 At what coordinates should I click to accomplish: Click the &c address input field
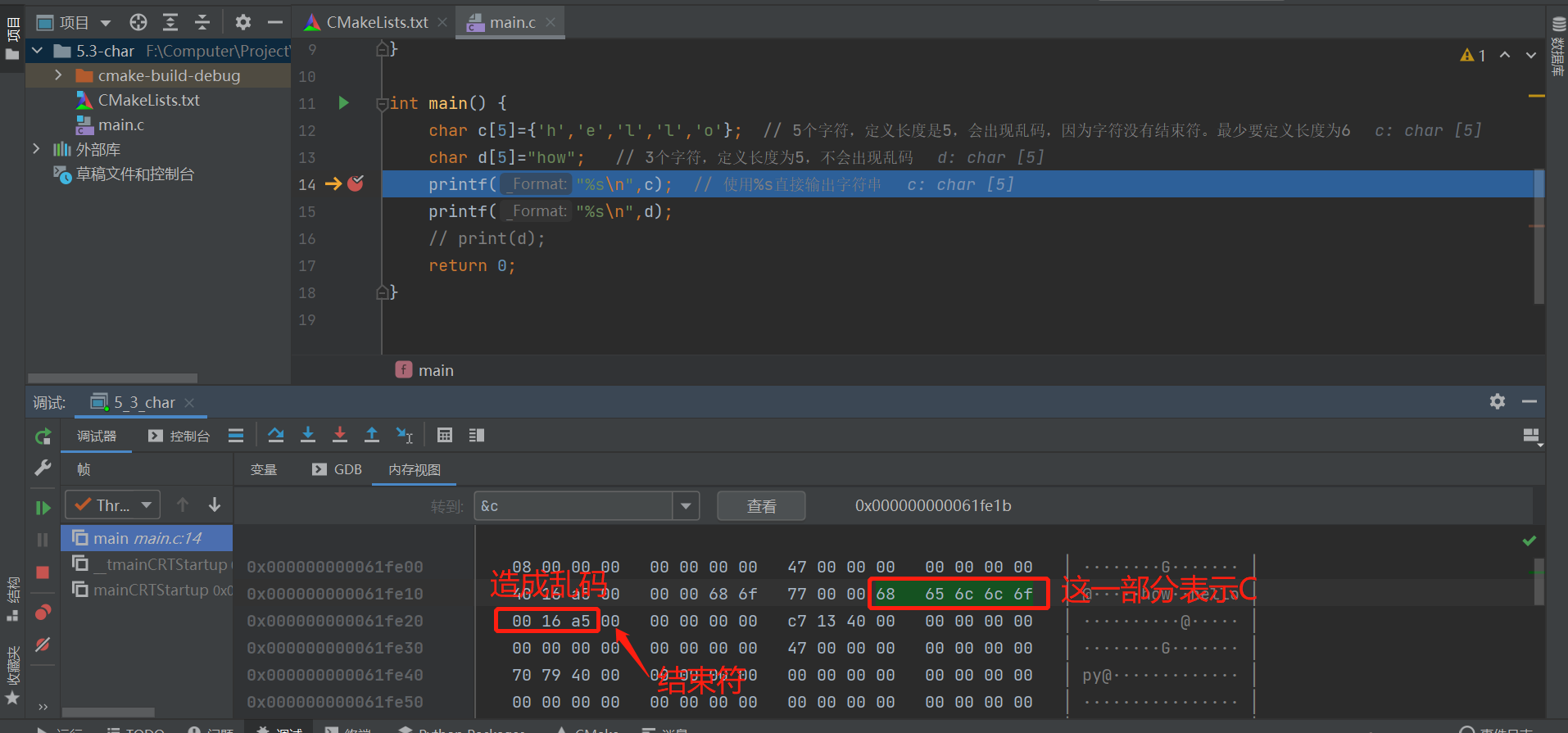click(573, 506)
